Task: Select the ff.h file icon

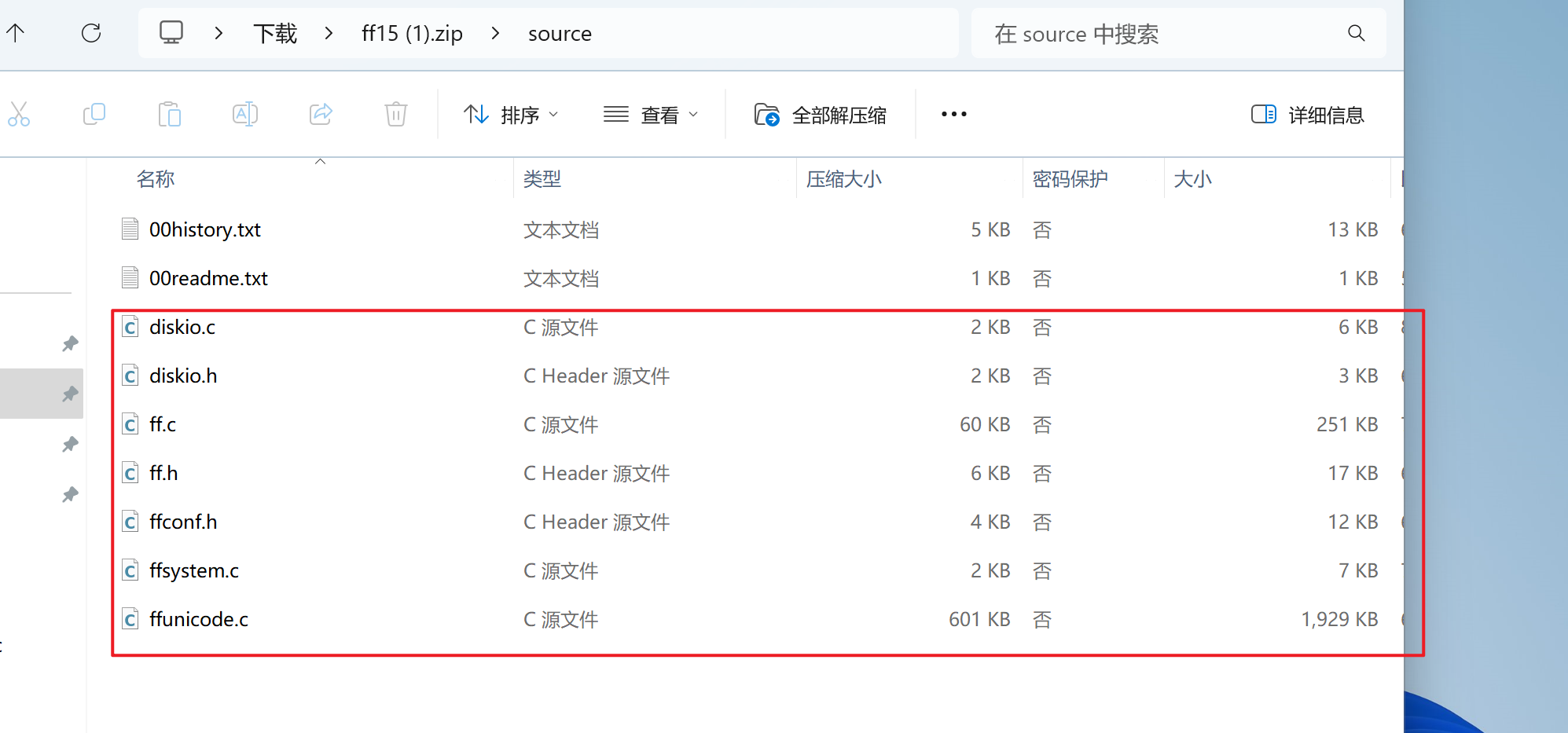Action: pos(130,473)
